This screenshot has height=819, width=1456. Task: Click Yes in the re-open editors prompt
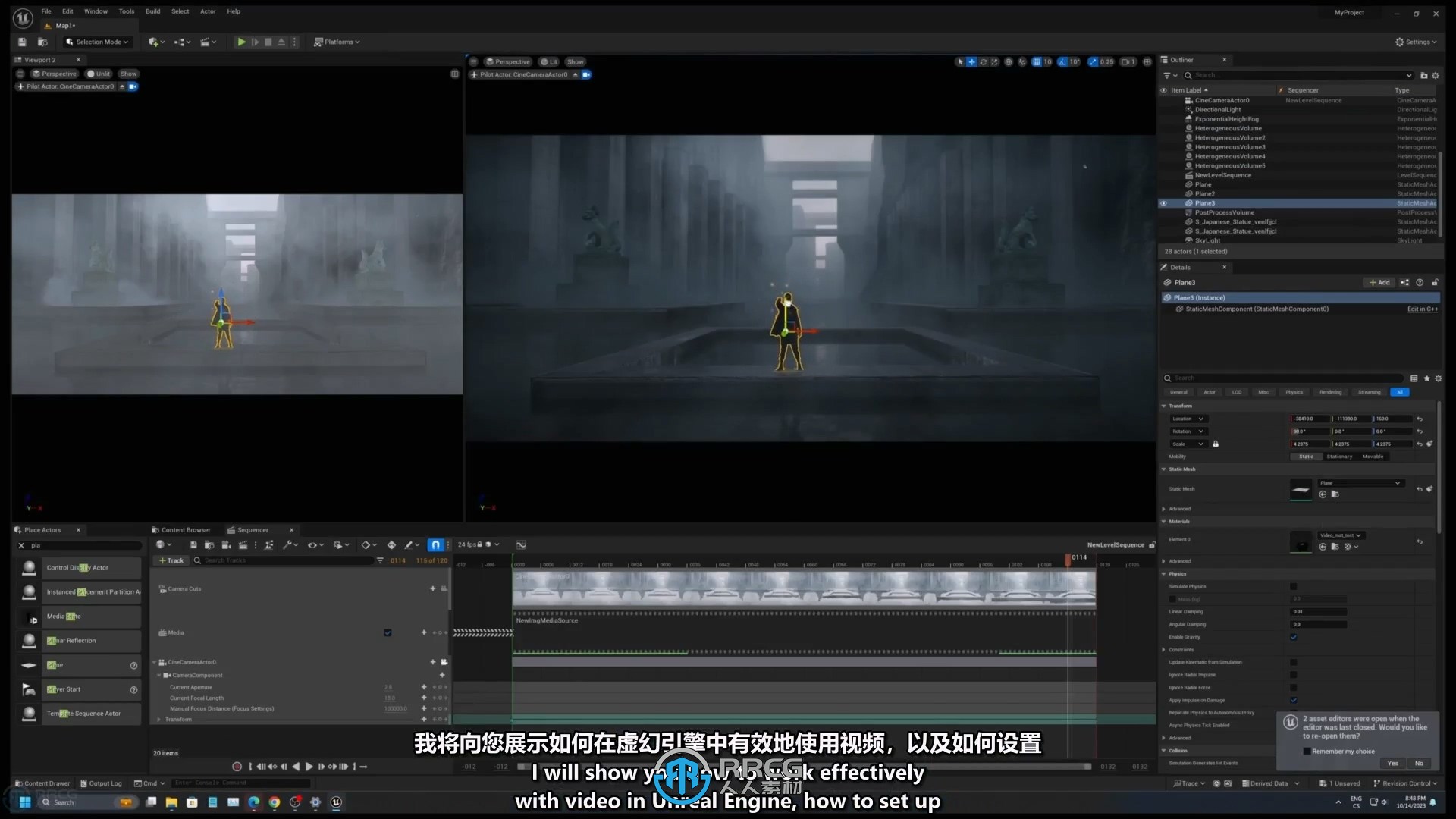pyautogui.click(x=1392, y=763)
